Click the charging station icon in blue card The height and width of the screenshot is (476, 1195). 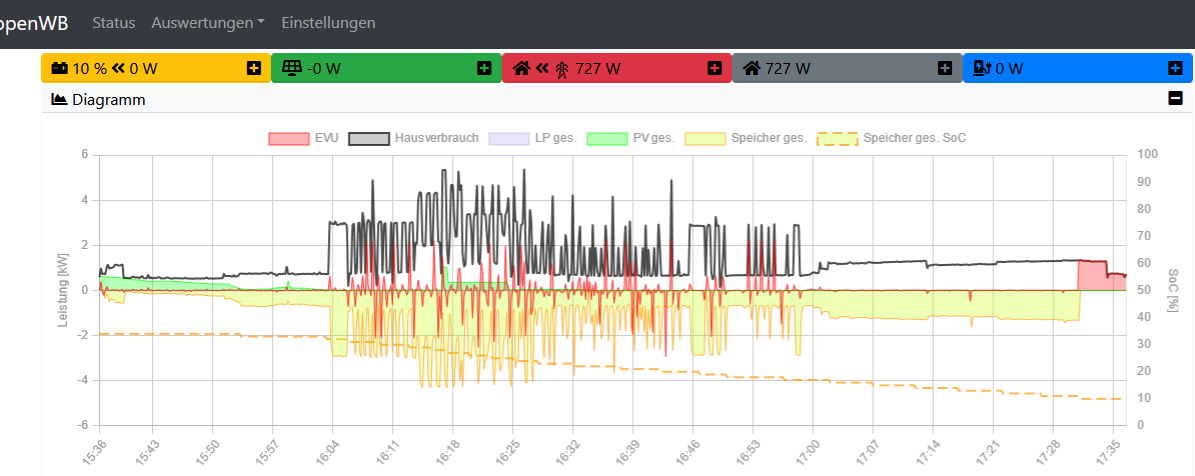click(x=981, y=68)
